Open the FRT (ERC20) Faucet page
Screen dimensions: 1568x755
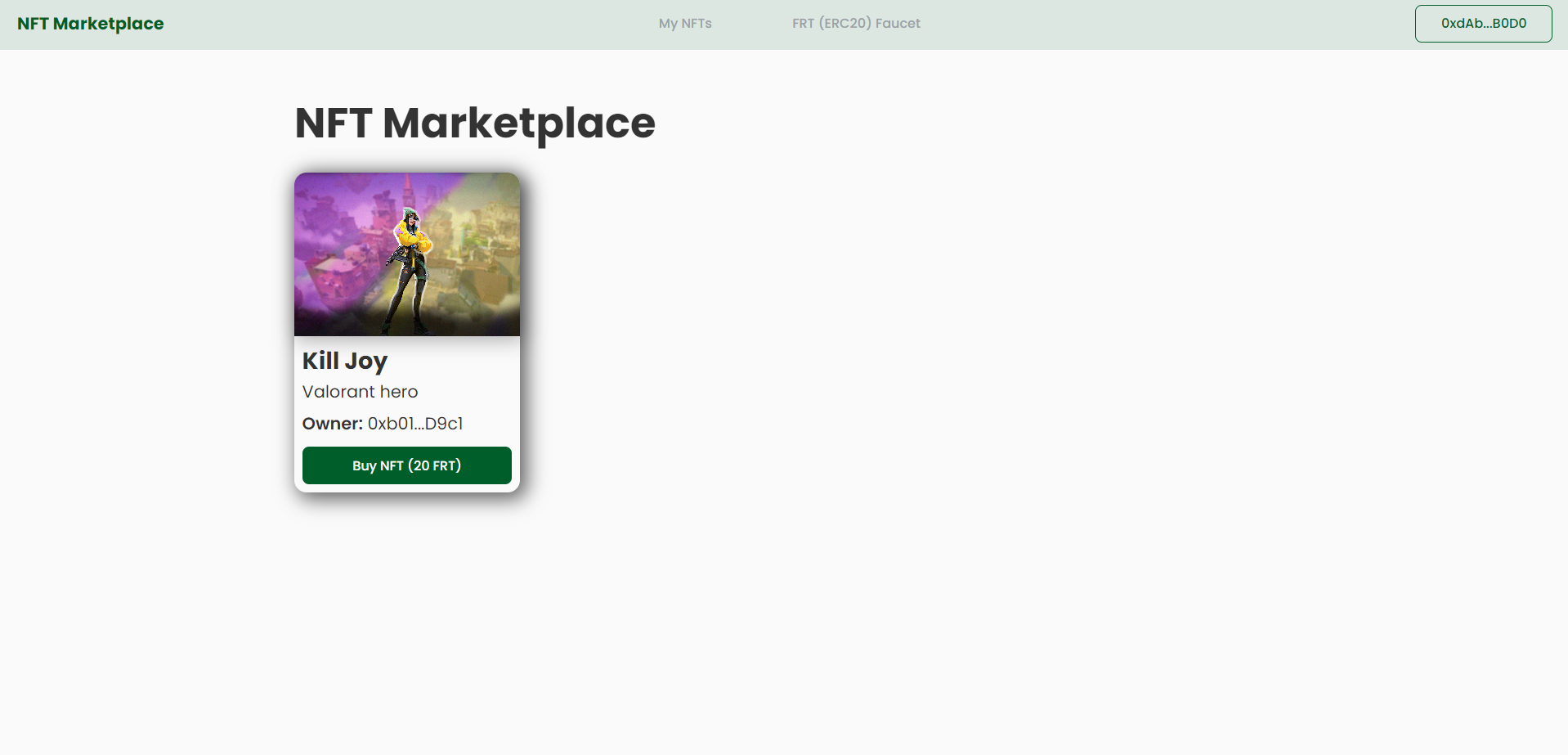(856, 24)
